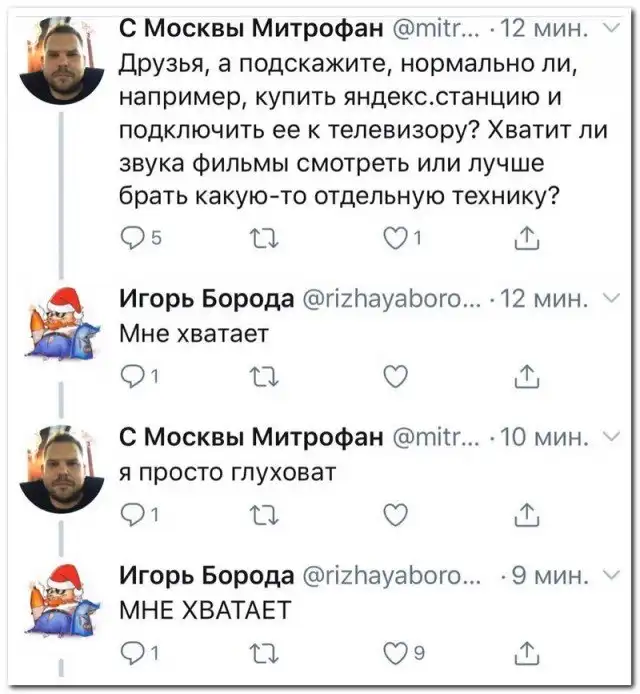Open 'С Москвы Митрофан' profile from first tweet
640x694 pixels.
250,31
